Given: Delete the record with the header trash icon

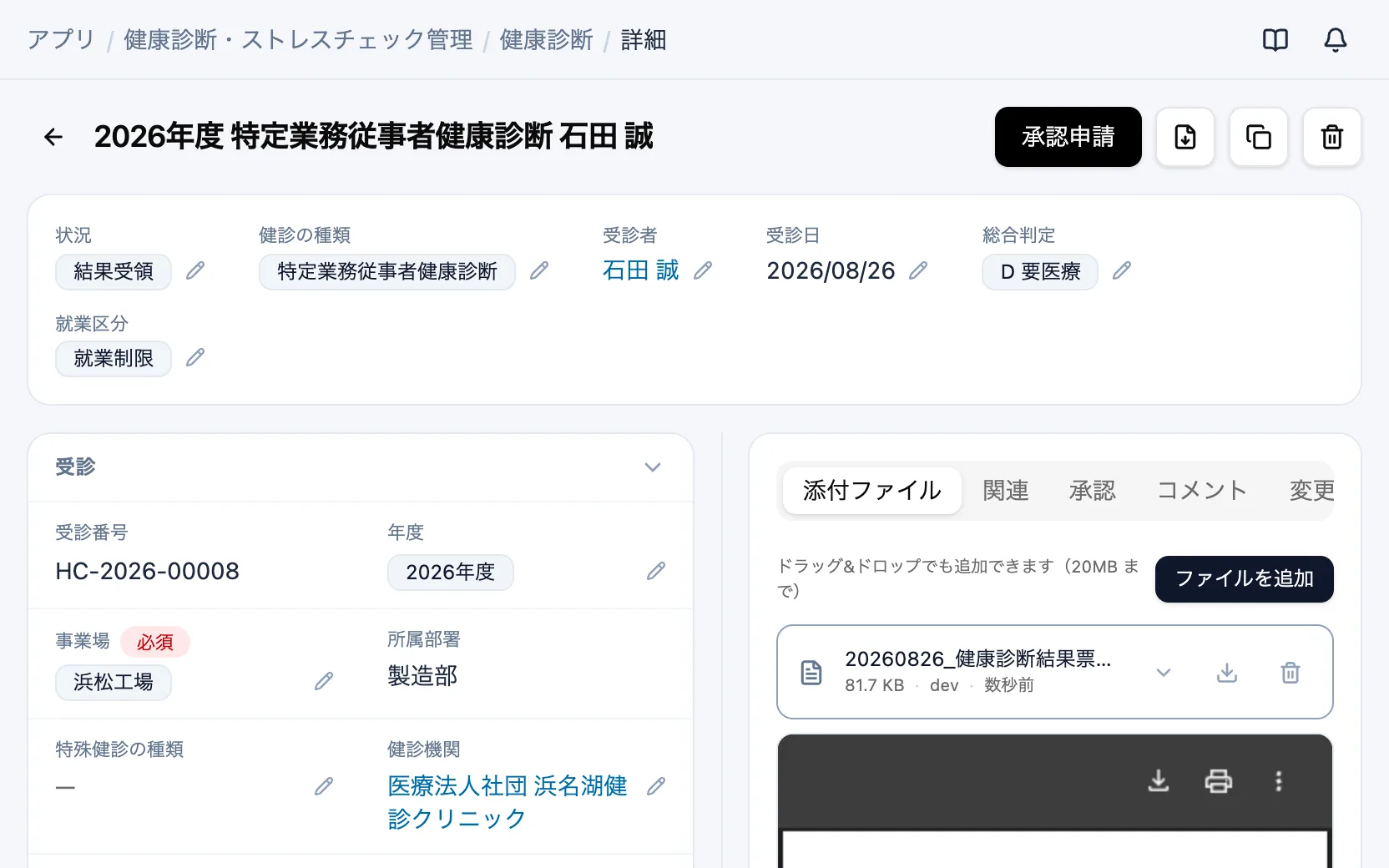Looking at the screenshot, I should [1332, 137].
